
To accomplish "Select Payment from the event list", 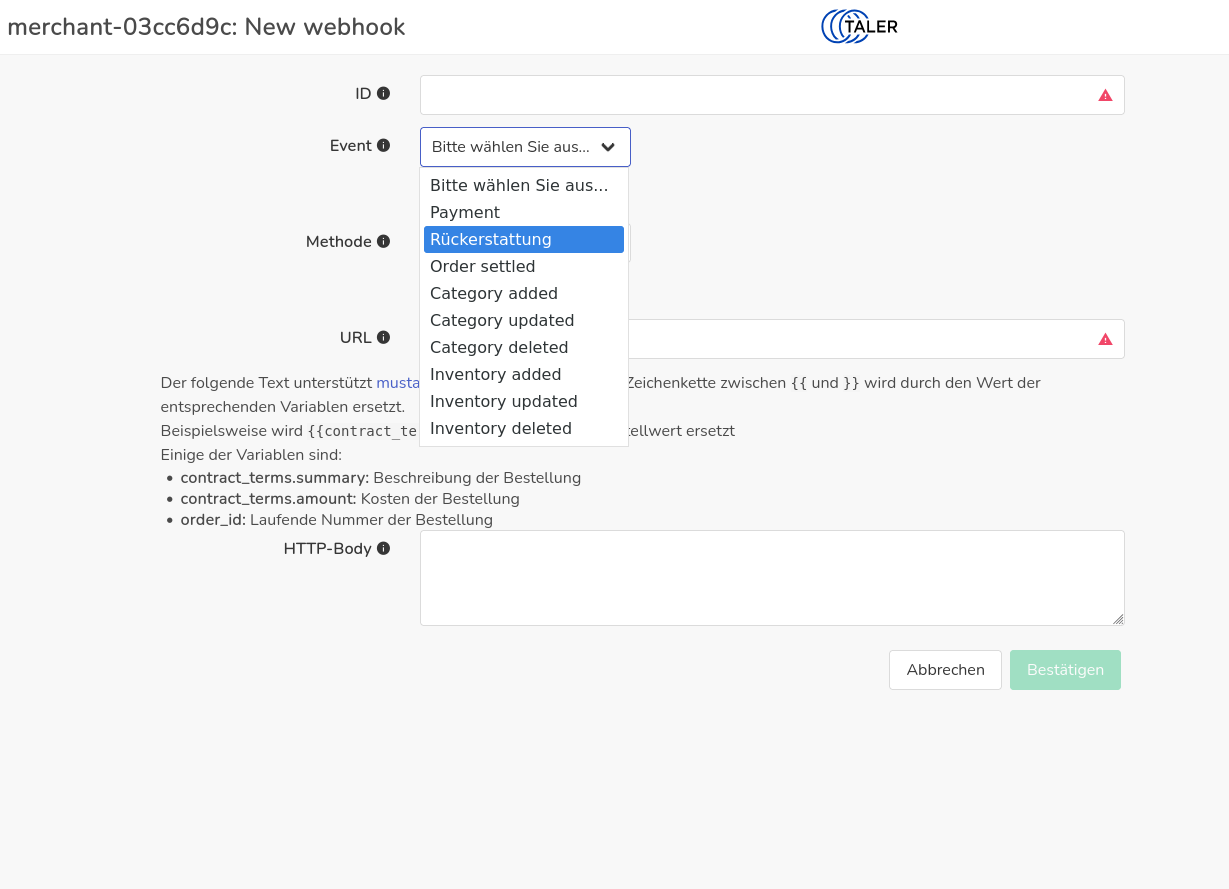I will pyautogui.click(x=465, y=213).
